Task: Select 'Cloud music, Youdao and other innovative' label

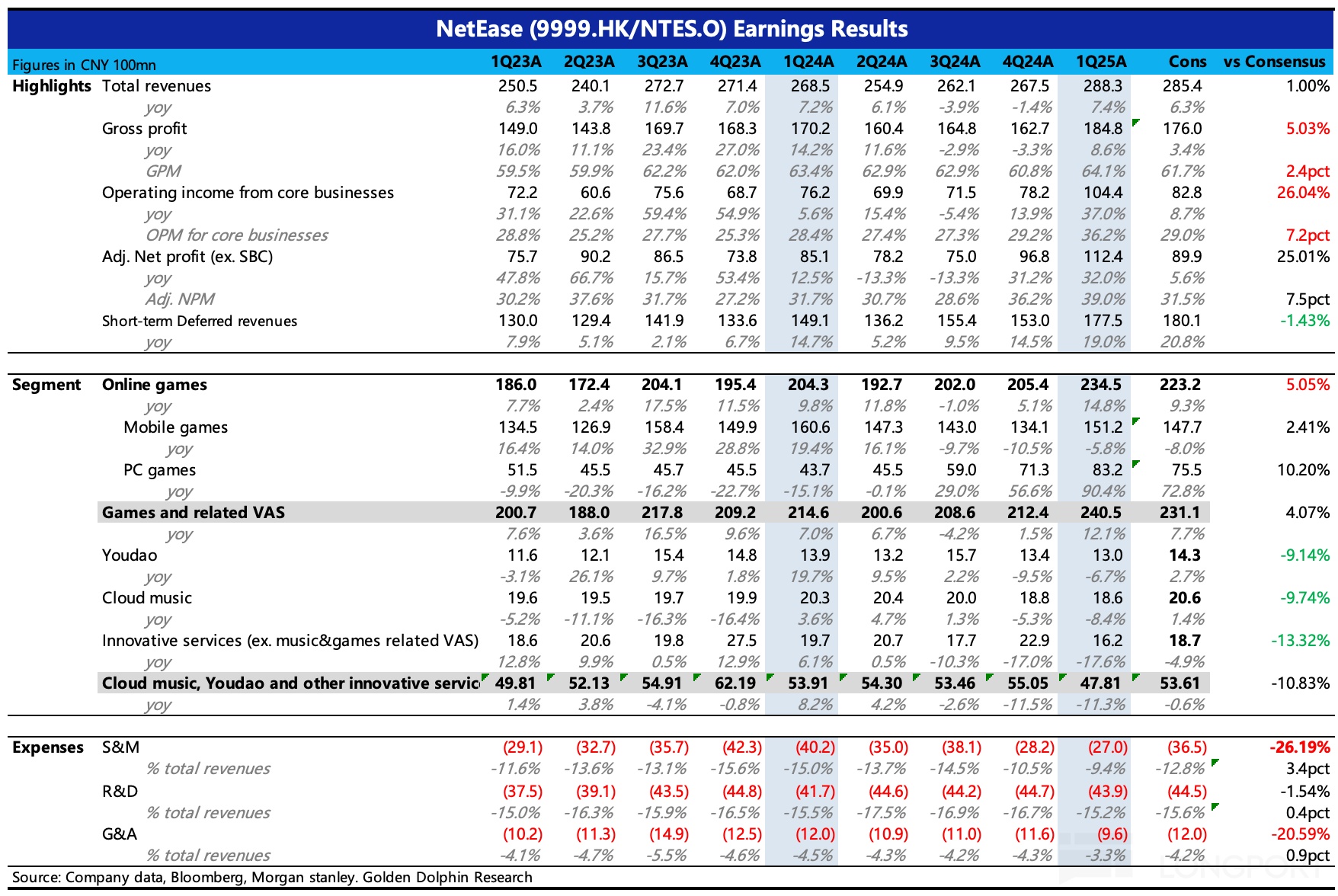Action: (291, 683)
